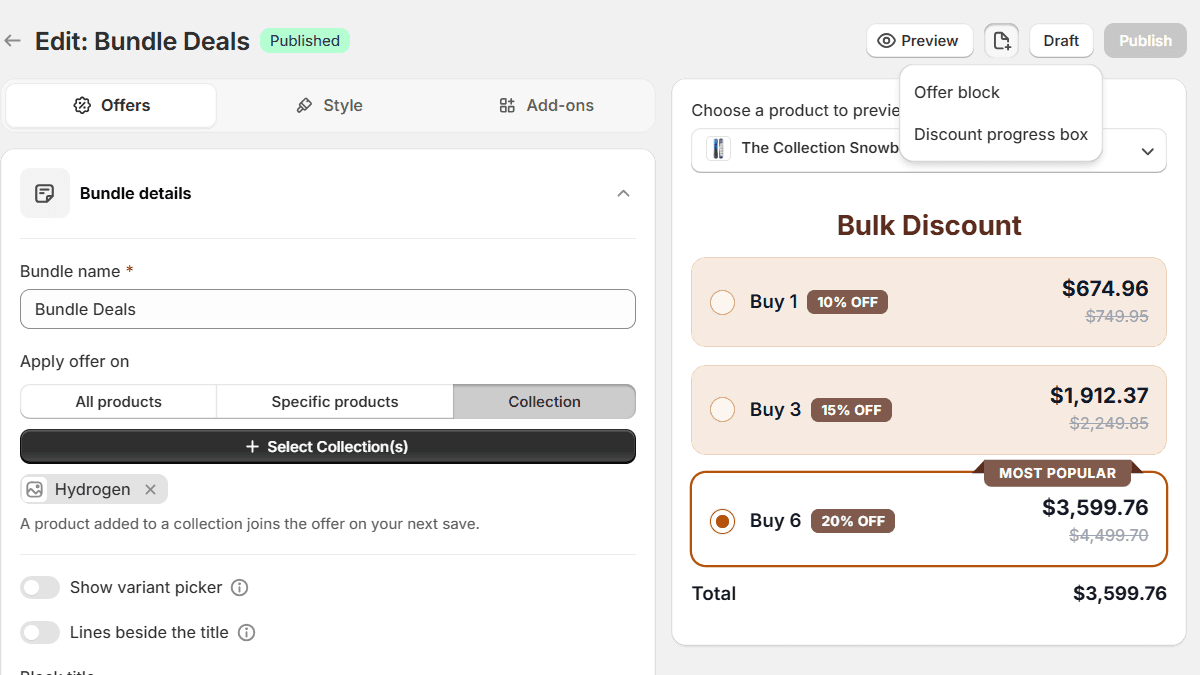Screen dimensions: 1200x675
Task: Select Specific products option
Action: tap(335, 402)
